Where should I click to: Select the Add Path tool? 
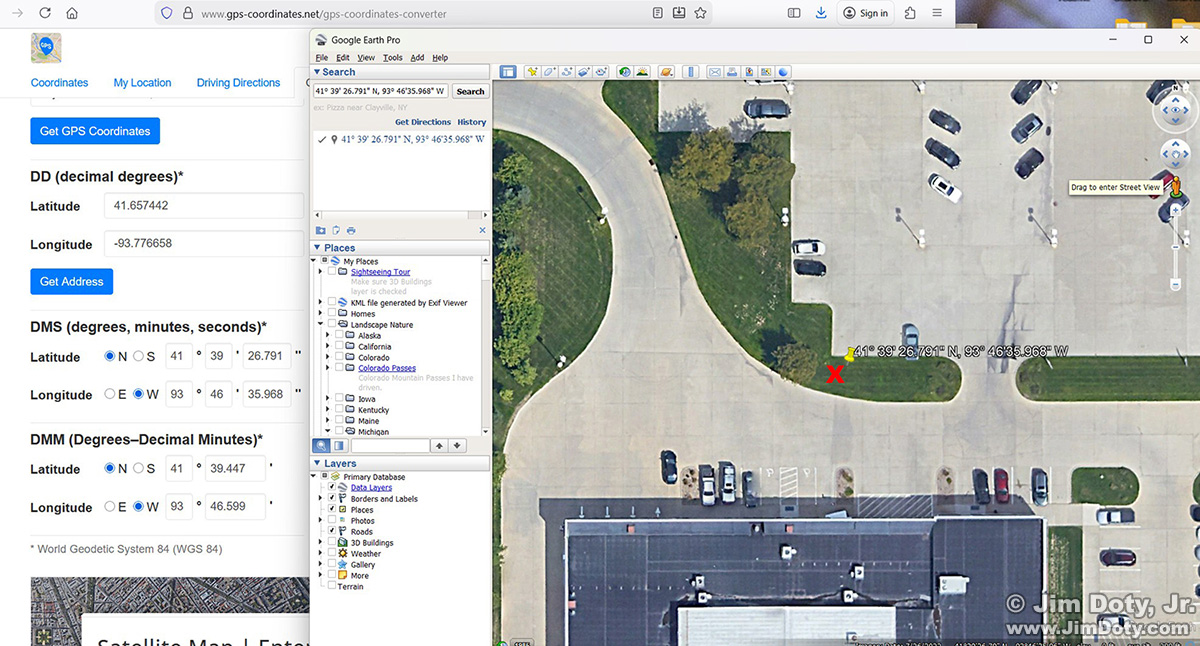[x=567, y=72]
